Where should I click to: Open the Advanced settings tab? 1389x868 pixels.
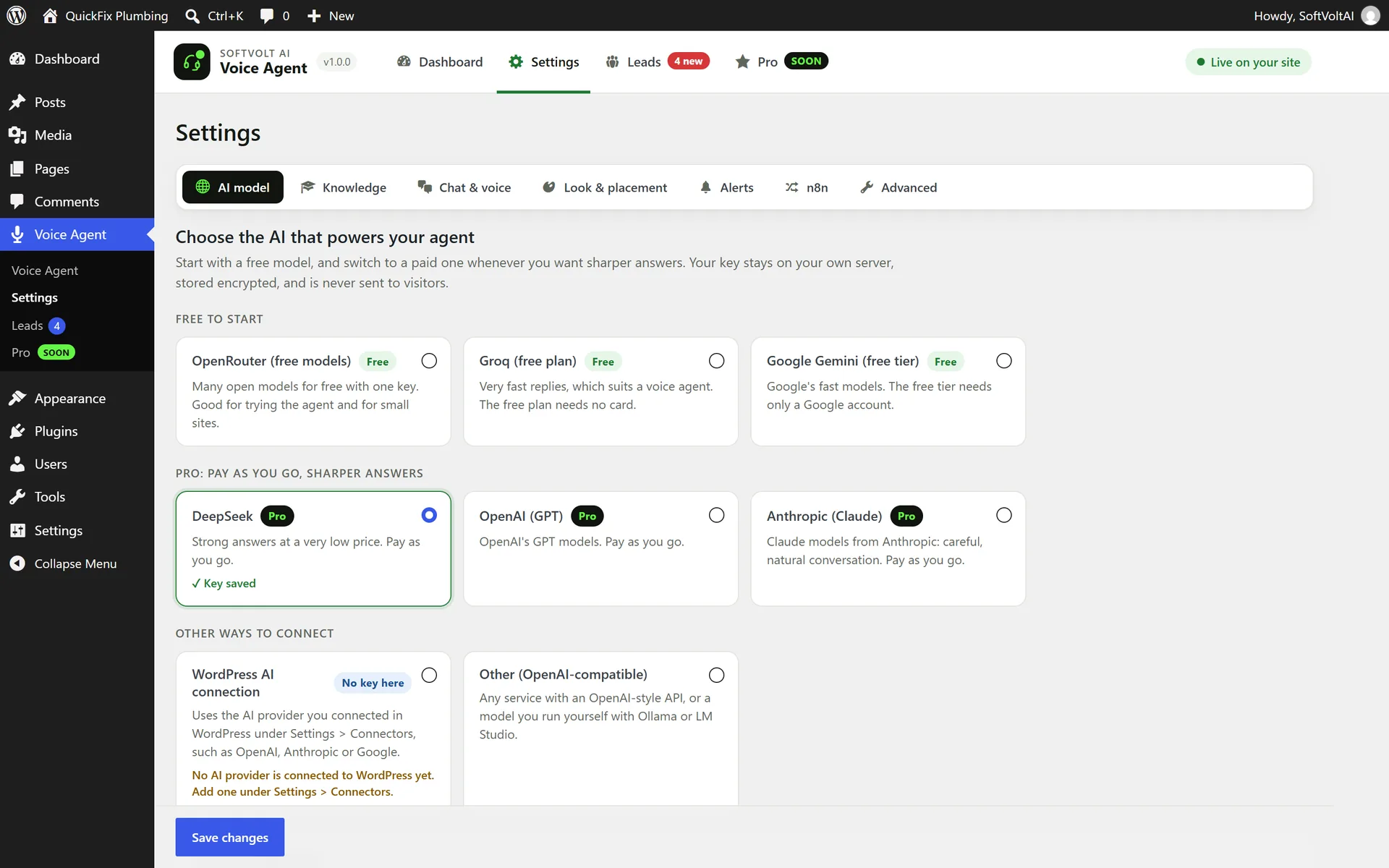(899, 187)
